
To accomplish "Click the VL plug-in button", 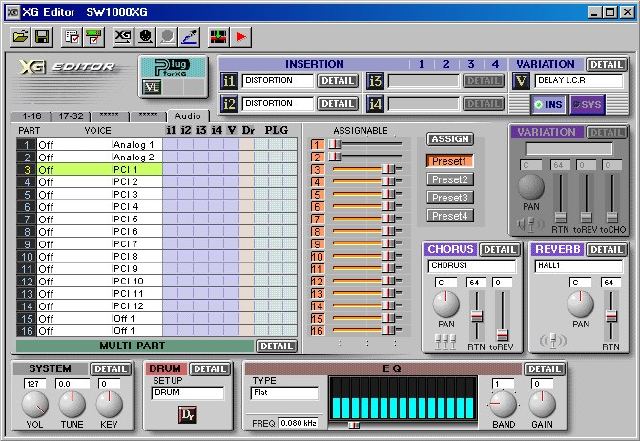I will [x=151, y=87].
